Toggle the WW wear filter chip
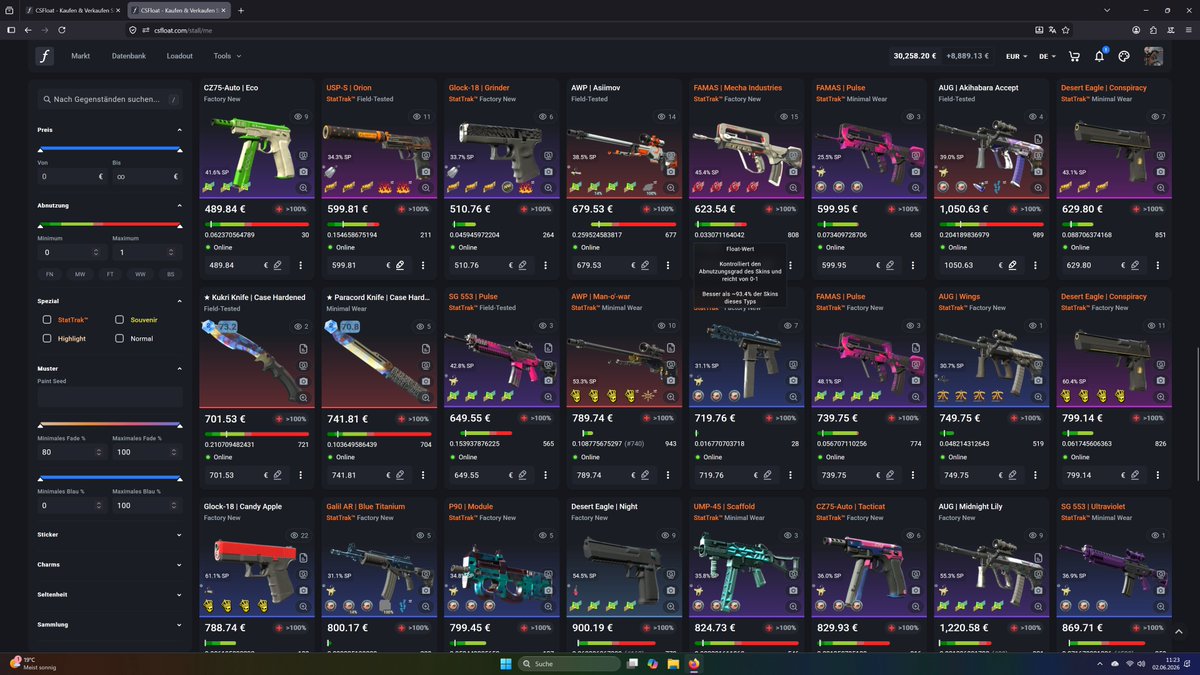 click(140, 273)
